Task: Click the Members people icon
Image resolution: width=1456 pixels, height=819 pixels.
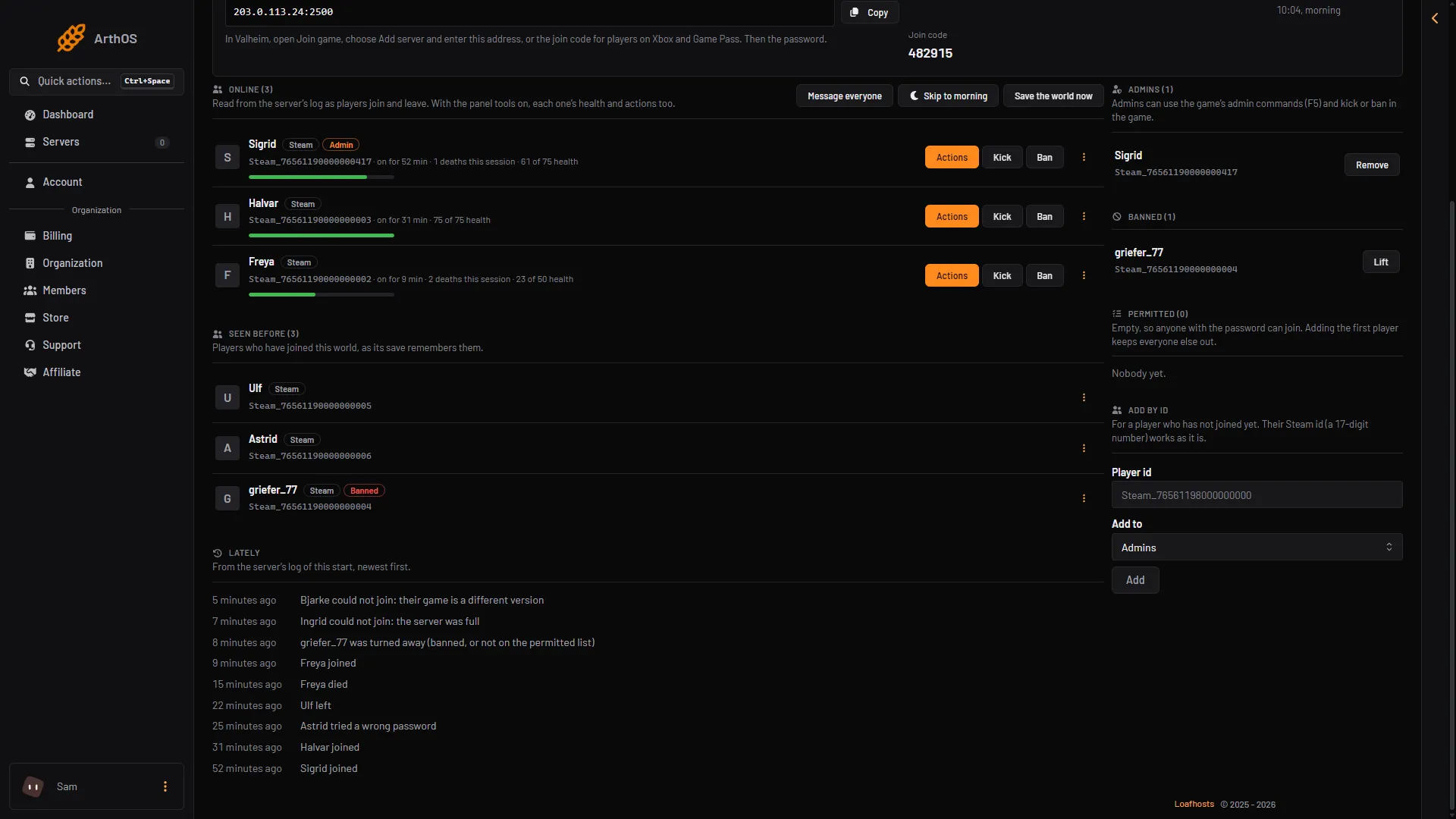Action: pos(30,290)
